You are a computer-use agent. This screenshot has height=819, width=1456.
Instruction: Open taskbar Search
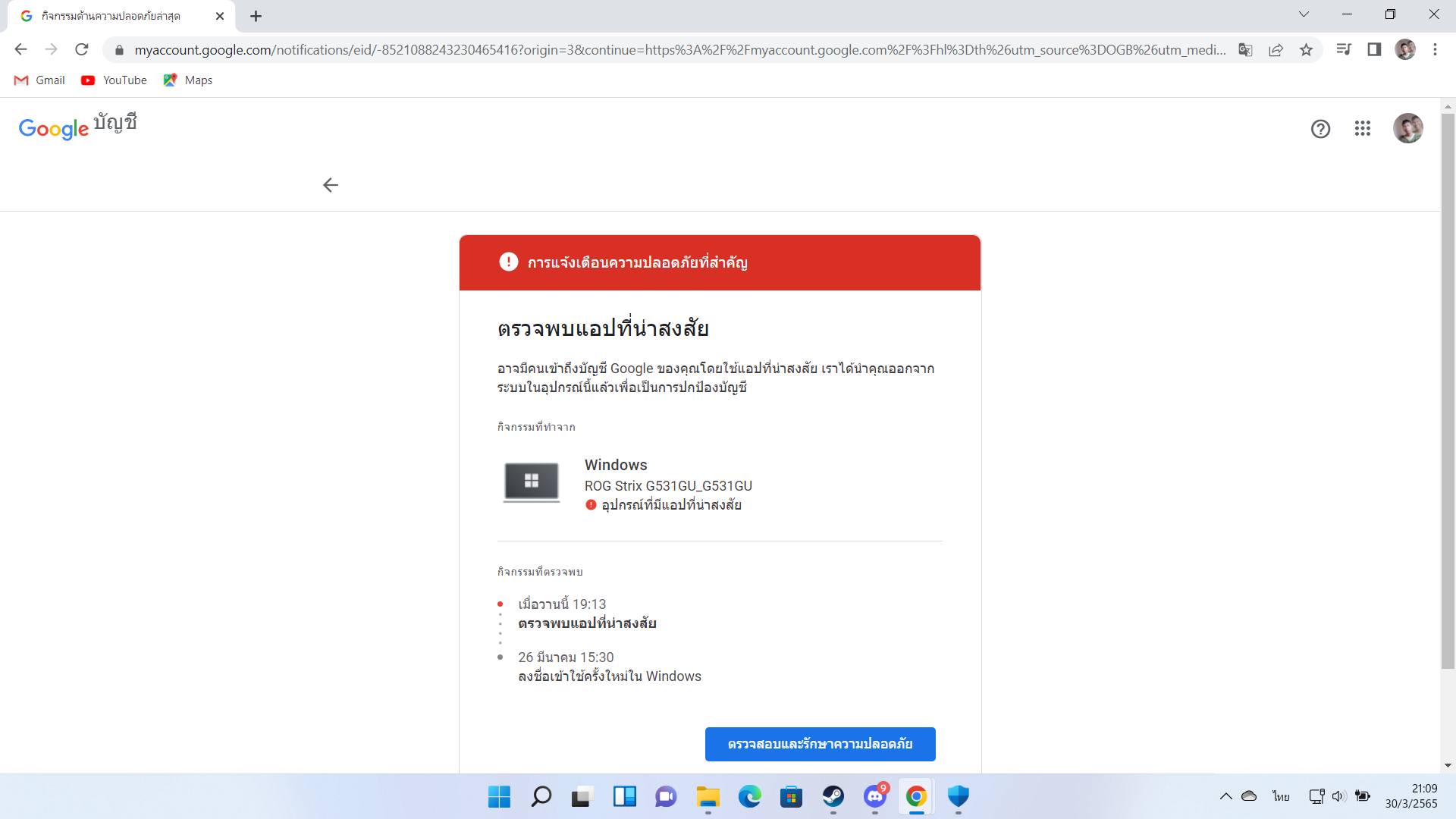coord(541,796)
